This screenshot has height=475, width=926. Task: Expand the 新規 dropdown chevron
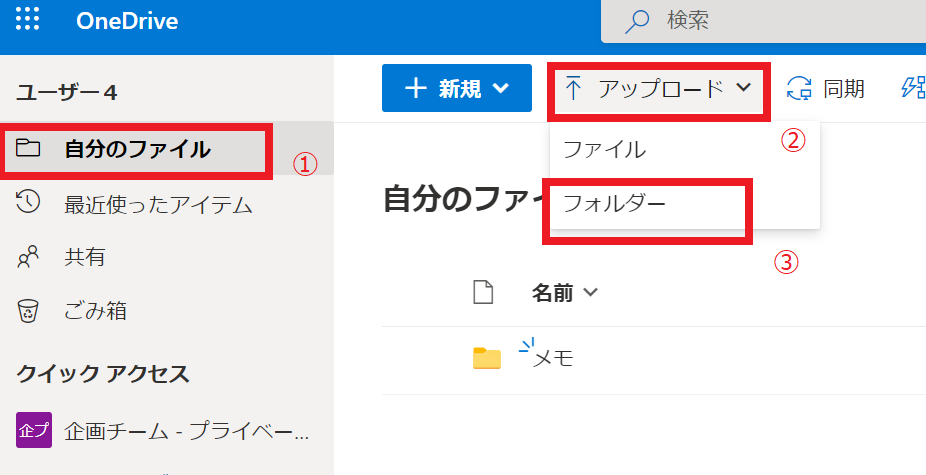point(501,89)
